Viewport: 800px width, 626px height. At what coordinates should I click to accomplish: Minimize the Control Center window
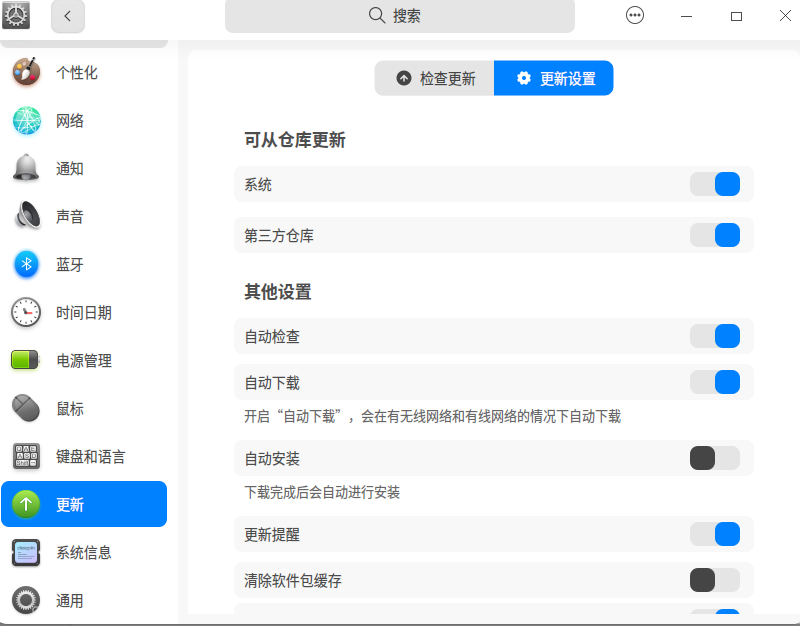click(x=687, y=16)
